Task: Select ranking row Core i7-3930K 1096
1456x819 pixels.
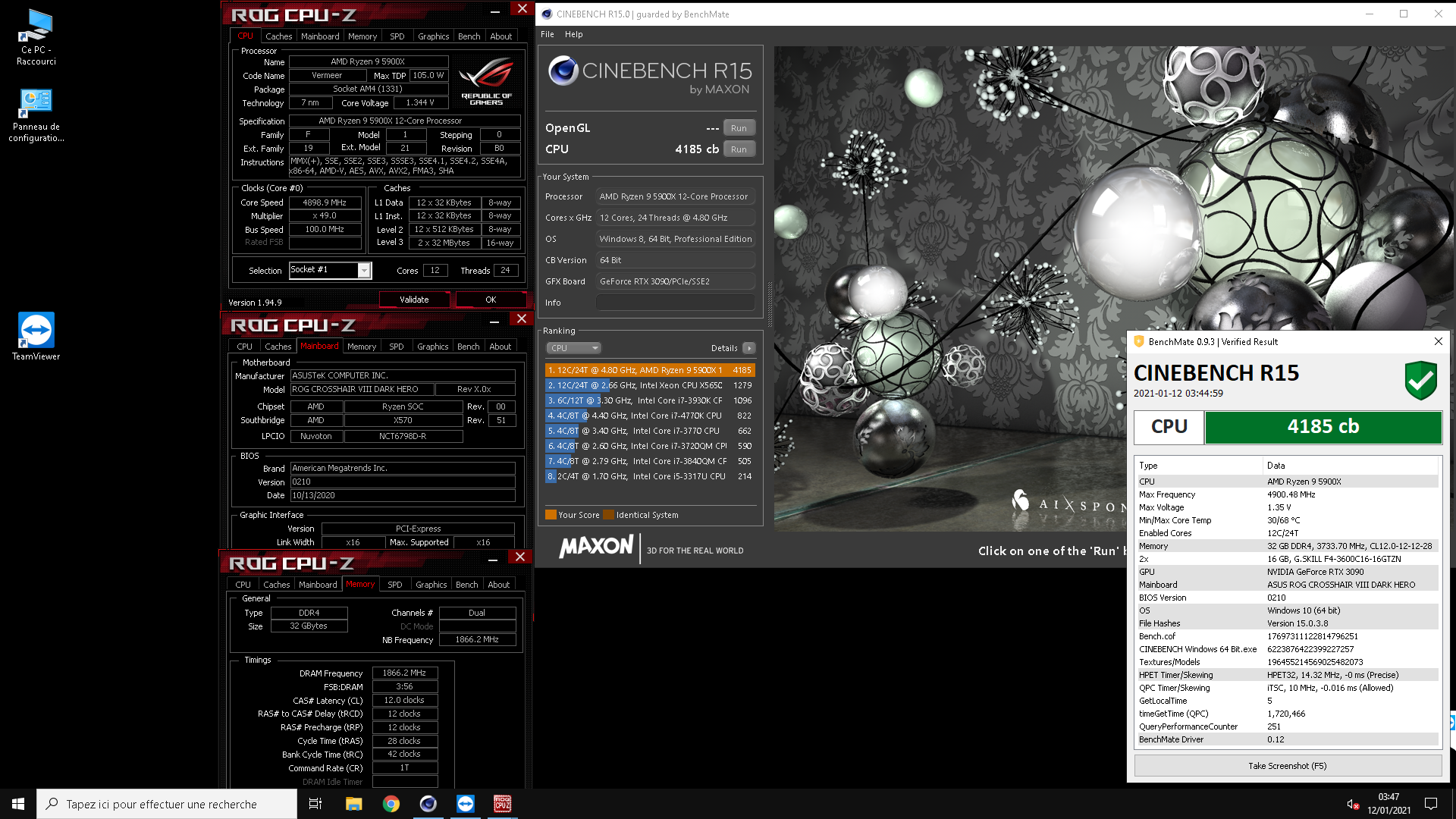Action: (650, 400)
